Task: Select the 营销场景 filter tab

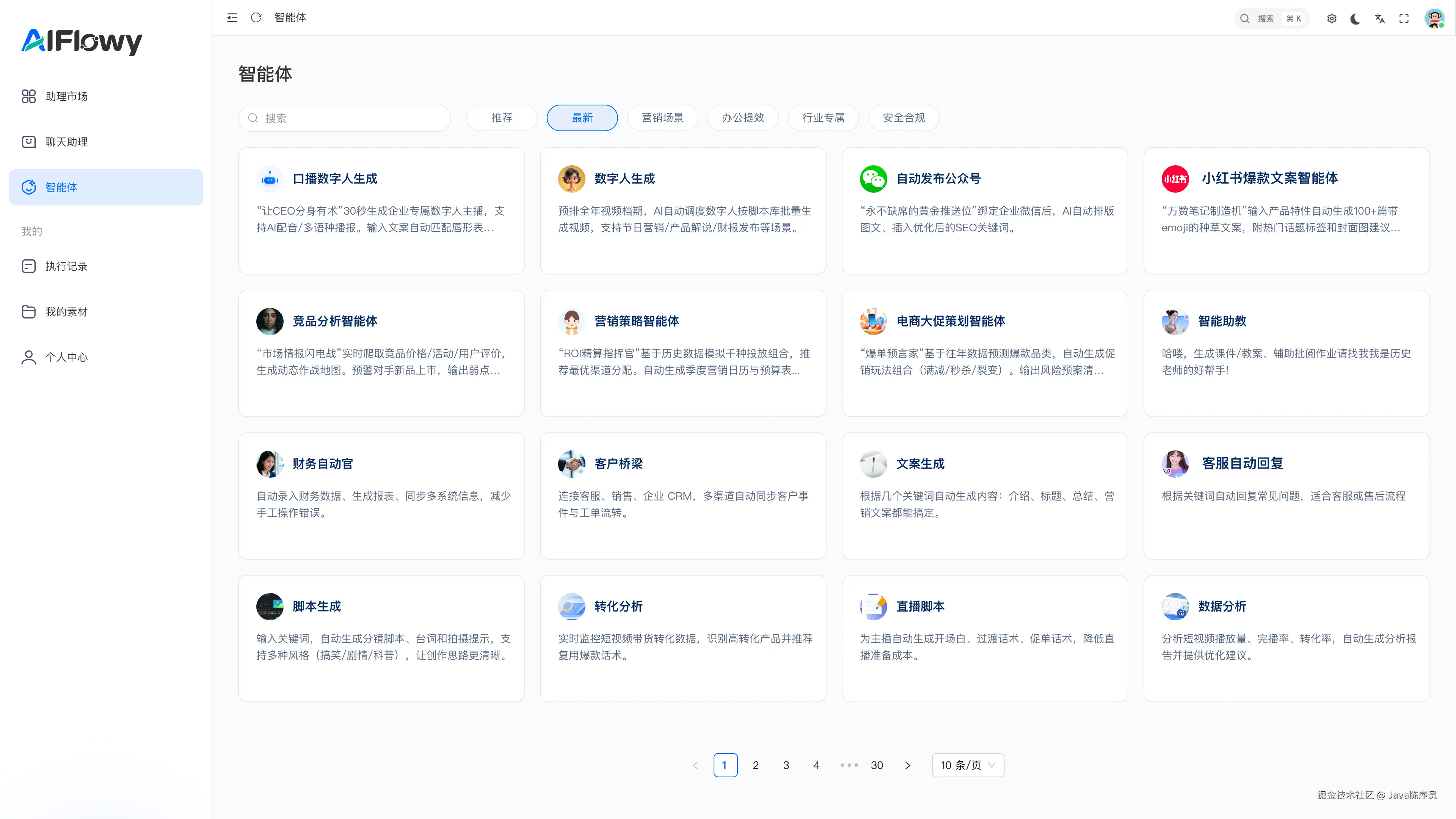Action: pyautogui.click(x=662, y=118)
